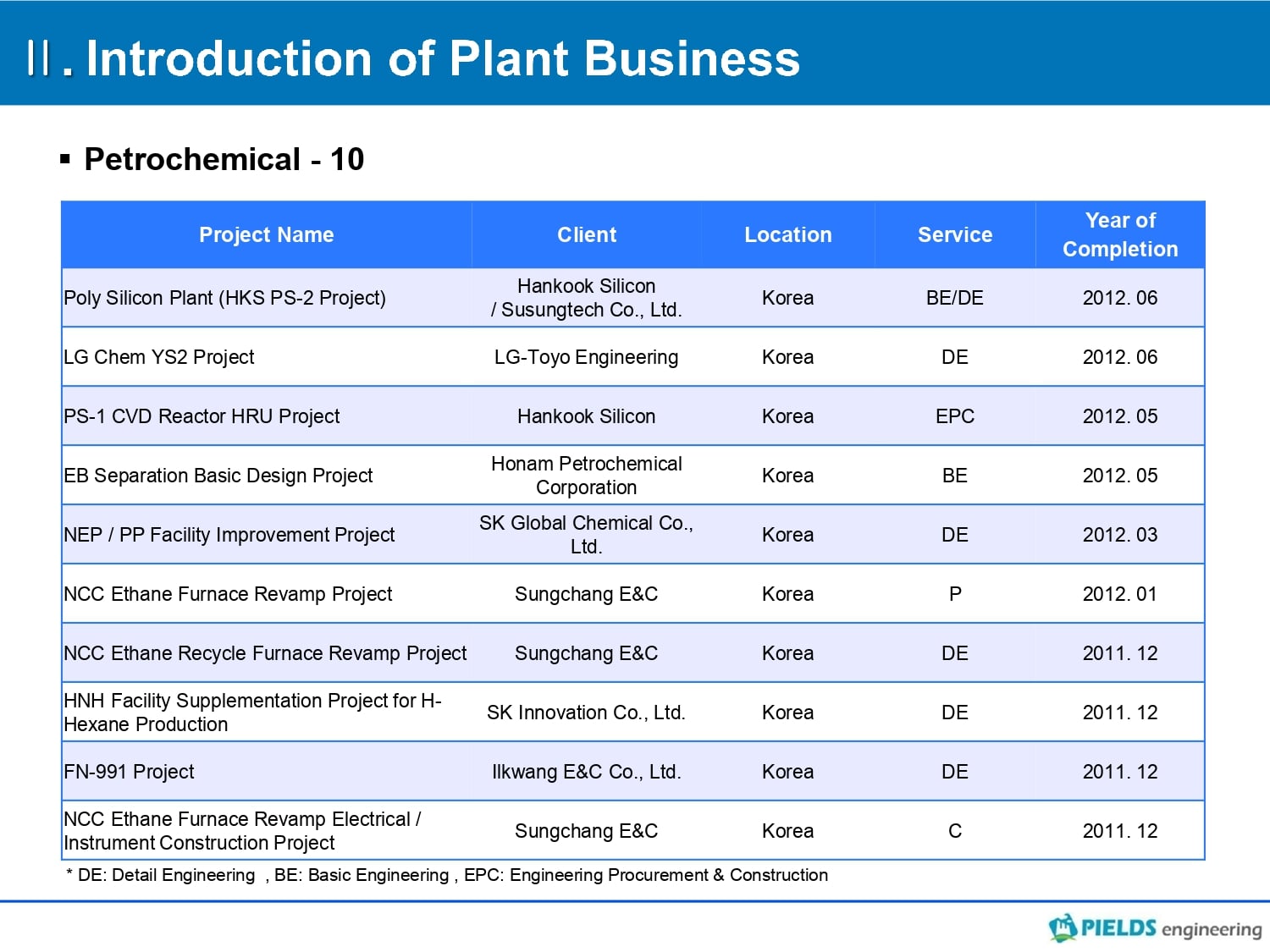This screenshot has height=952, width=1270.
Task: Click 'Korea' location in FN-991 row
Action: [x=788, y=772]
